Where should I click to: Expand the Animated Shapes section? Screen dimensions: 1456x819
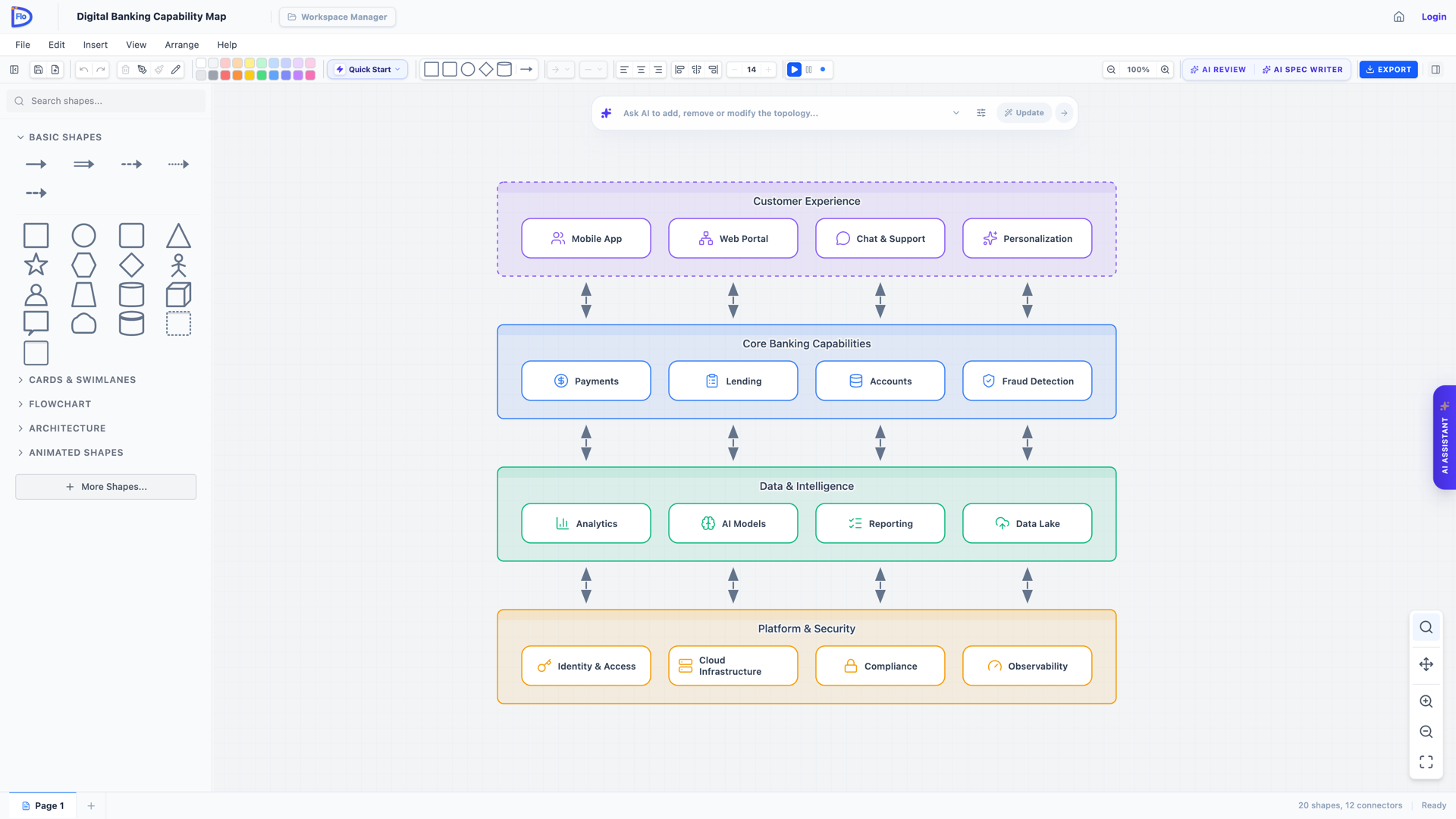click(71, 453)
